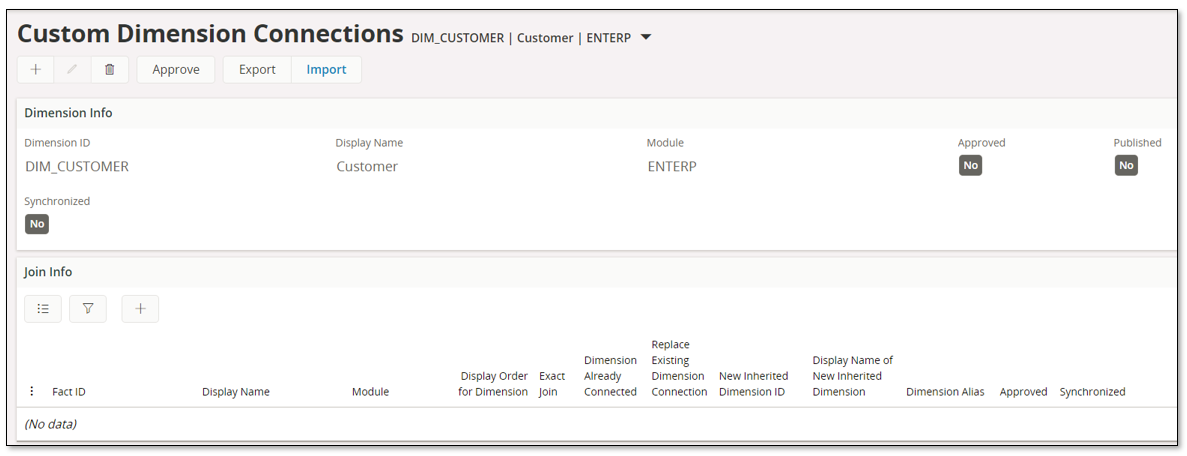Click the filter funnel icon in Join Info
Viewport: 1187px width, 456px height.
coord(88,309)
